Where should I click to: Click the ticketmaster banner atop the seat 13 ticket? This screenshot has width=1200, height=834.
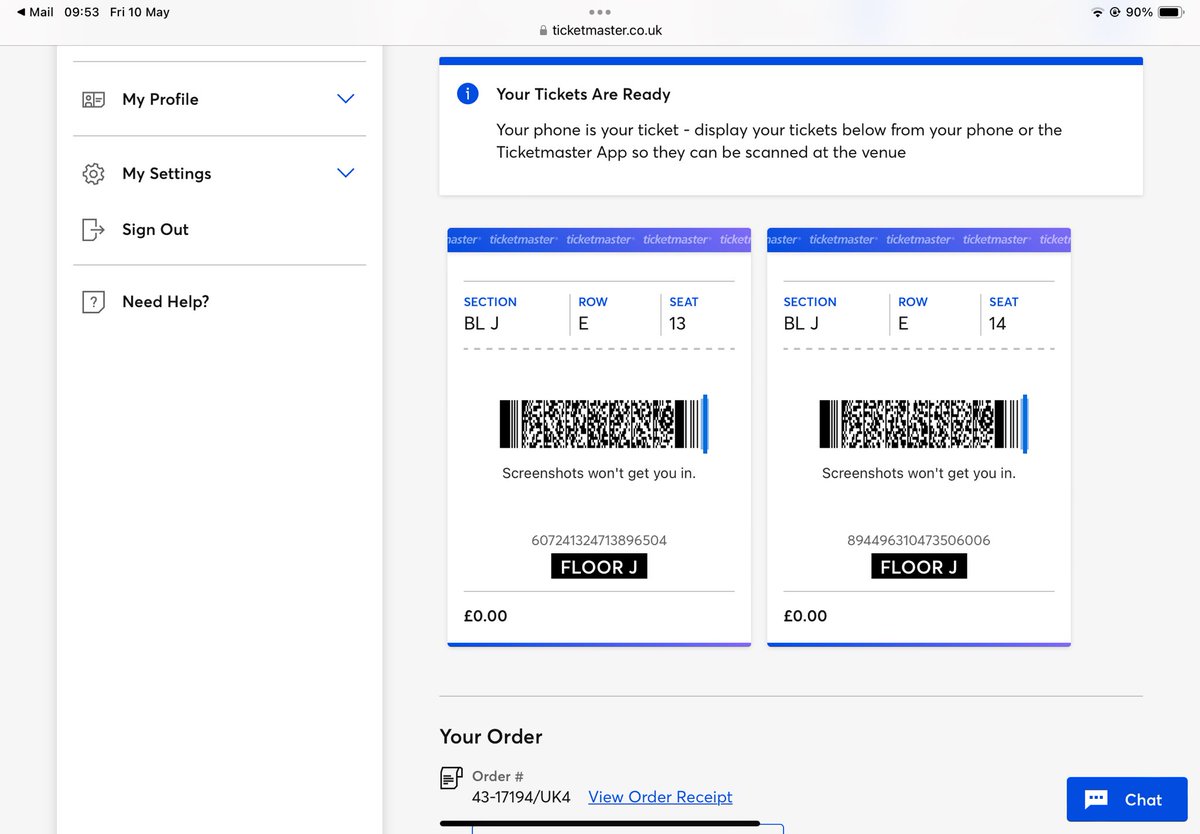(599, 239)
